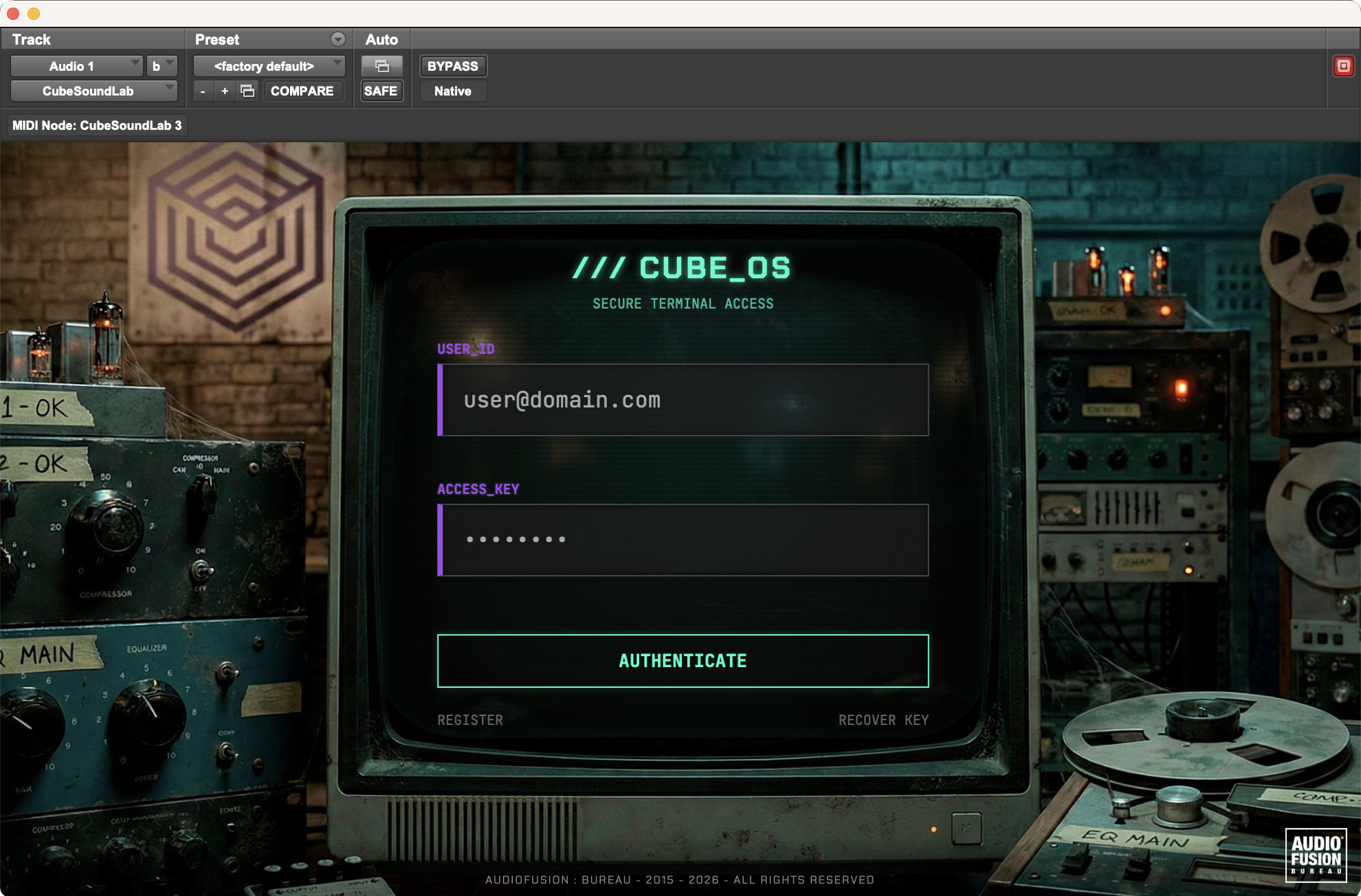1361x896 pixels.
Task: Click the Audio Fusion Bureau logo
Action: coord(1316,854)
